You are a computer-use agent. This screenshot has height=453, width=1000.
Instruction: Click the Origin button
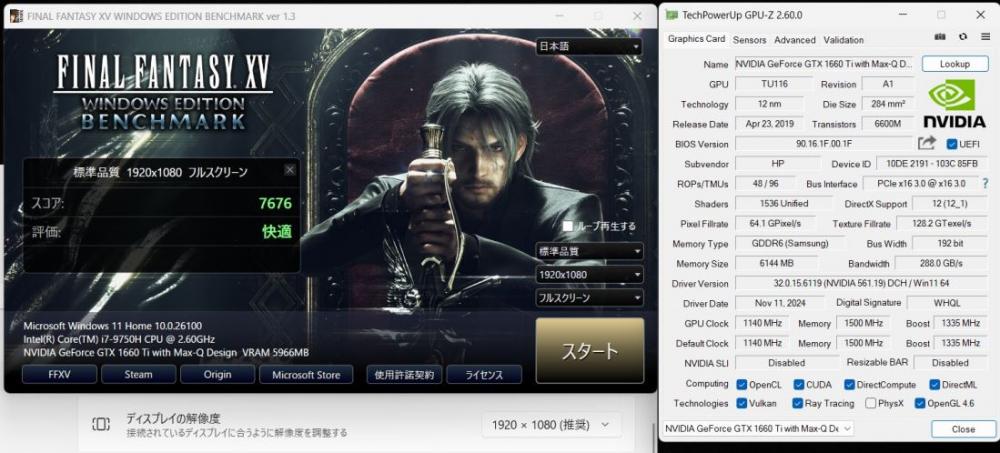[x=217, y=375]
